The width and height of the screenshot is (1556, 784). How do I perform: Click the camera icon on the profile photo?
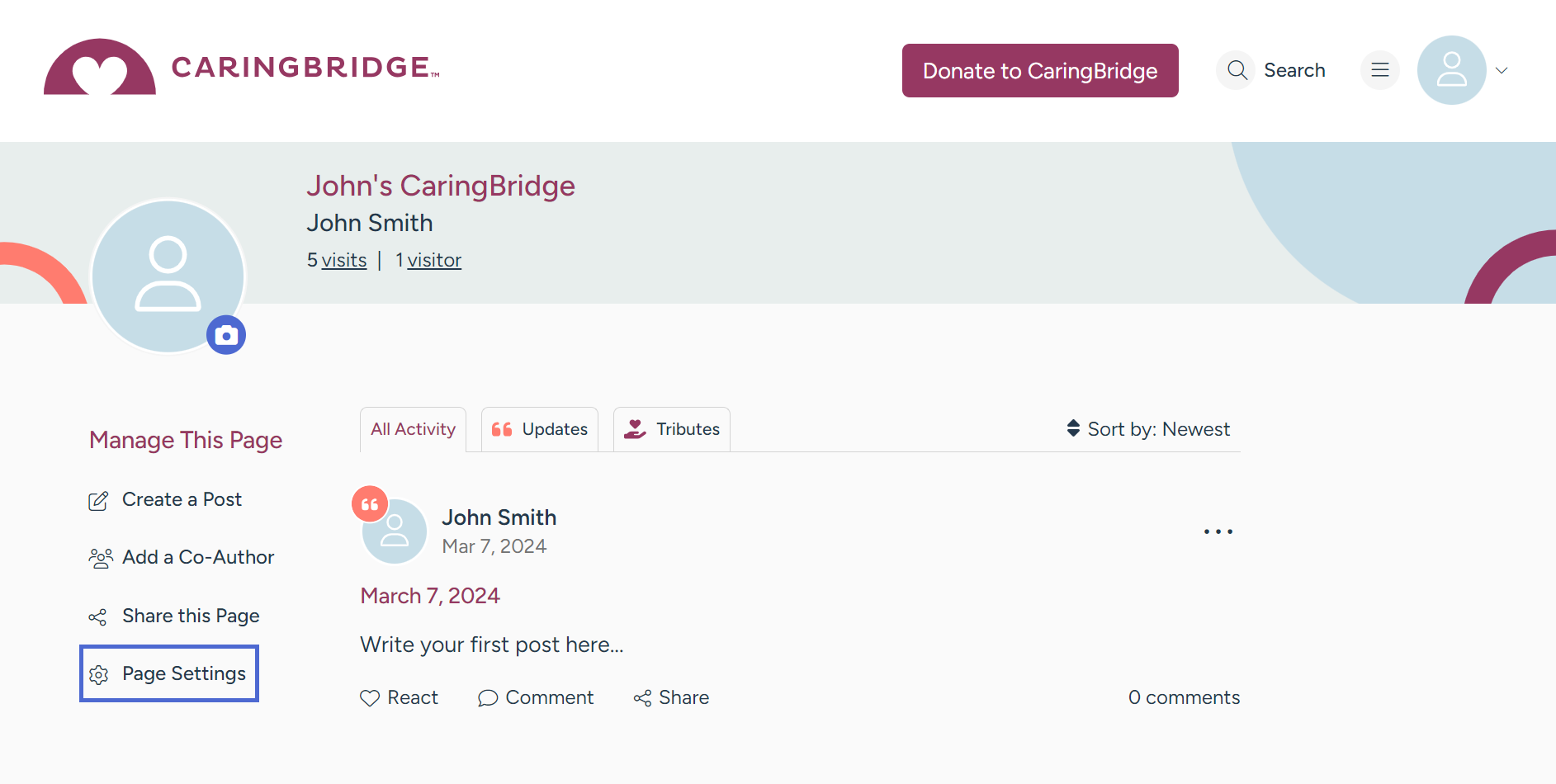(x=226, y=334)
